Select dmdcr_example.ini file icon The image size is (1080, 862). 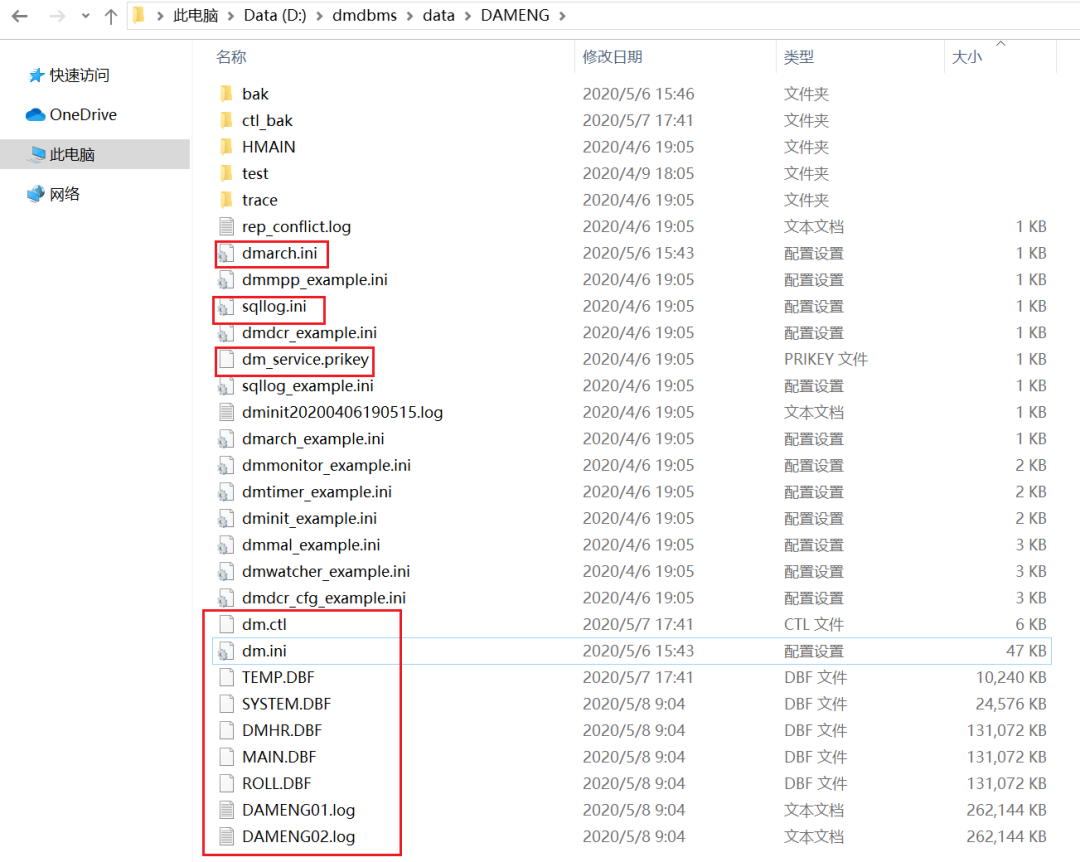226,333
